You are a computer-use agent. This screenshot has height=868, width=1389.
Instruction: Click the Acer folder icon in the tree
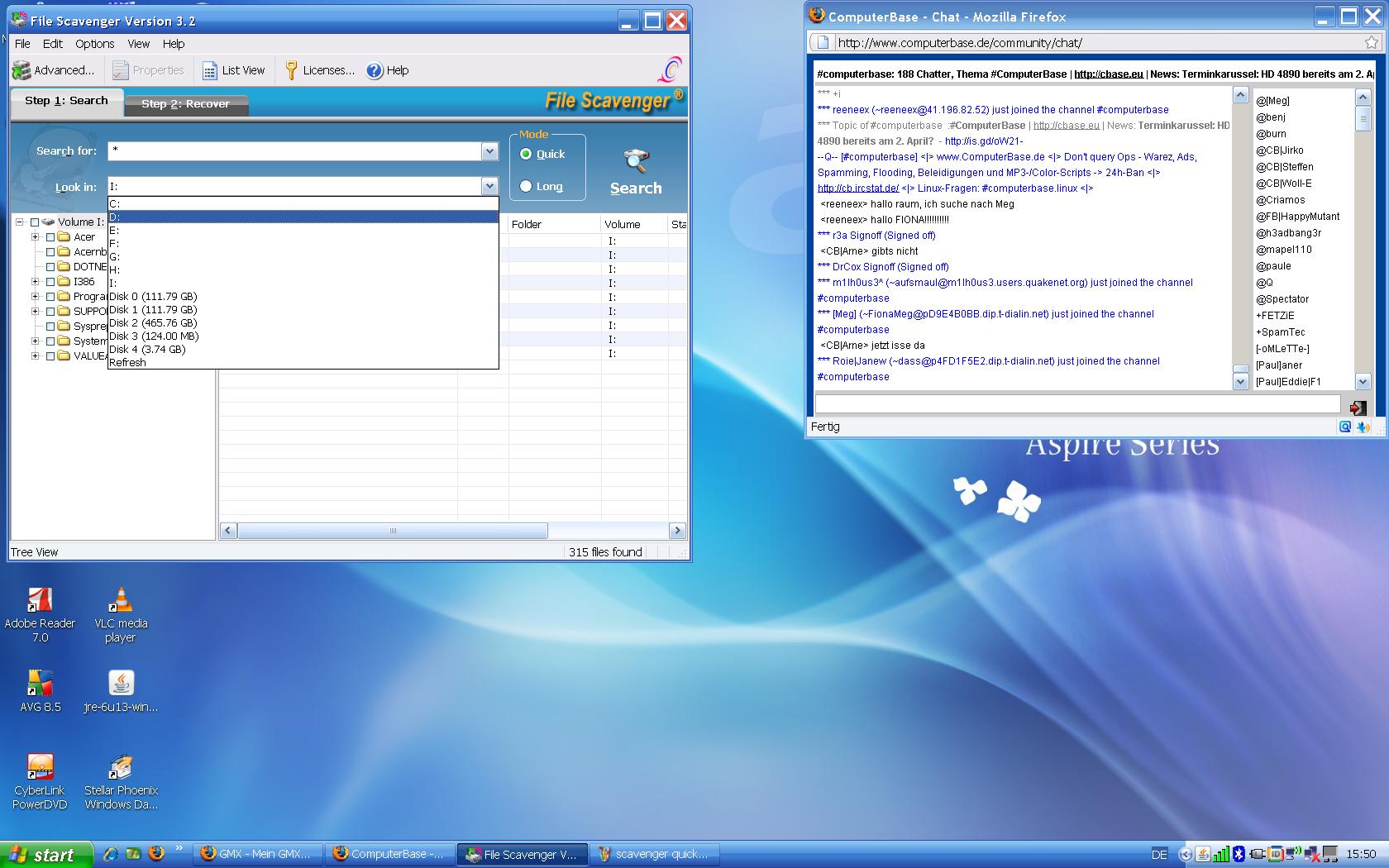point(64,237)
